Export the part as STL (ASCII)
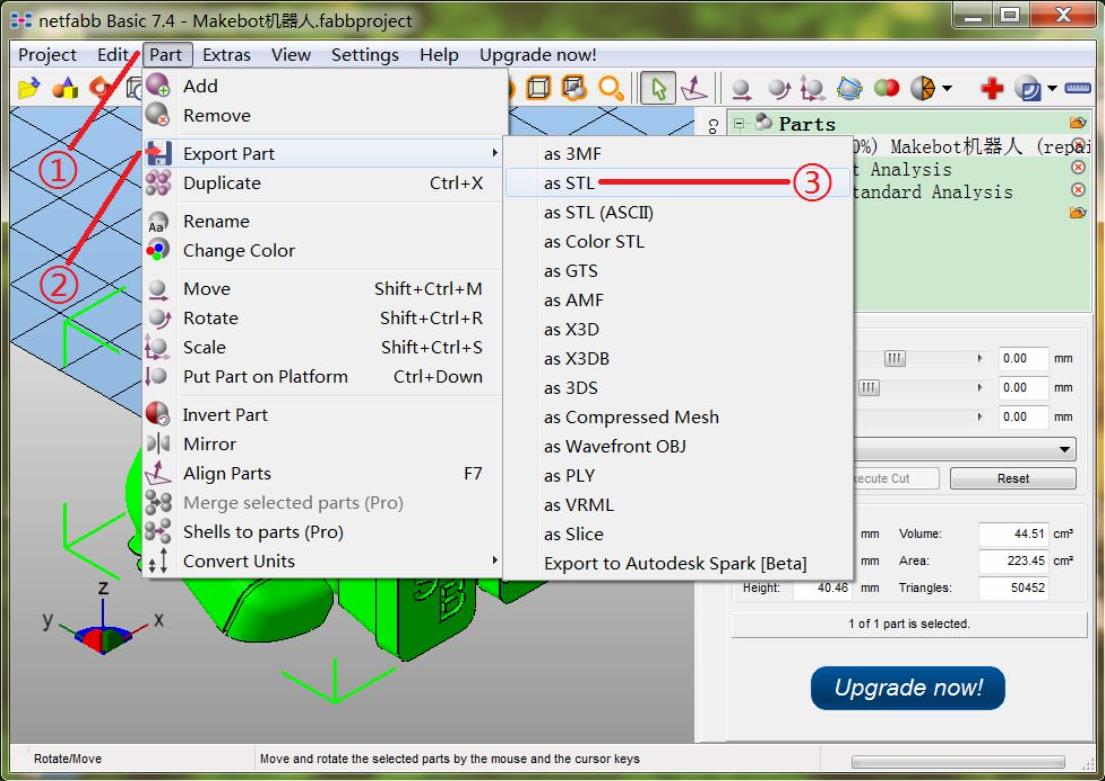 (x=678, y=212)
